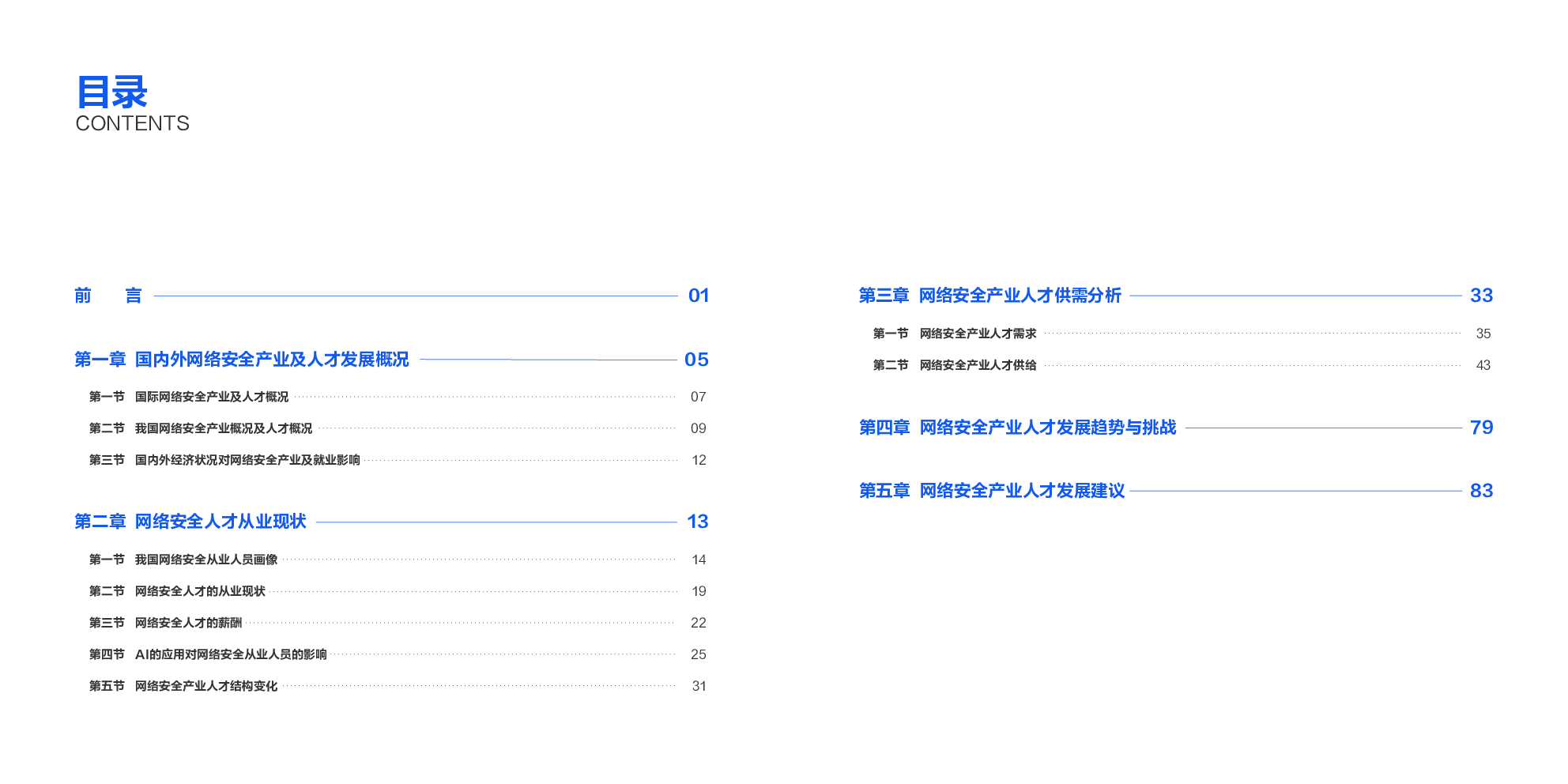Open 第二章 网络安全人才从业现状
1568x784 pixels.
coord(190,522)
